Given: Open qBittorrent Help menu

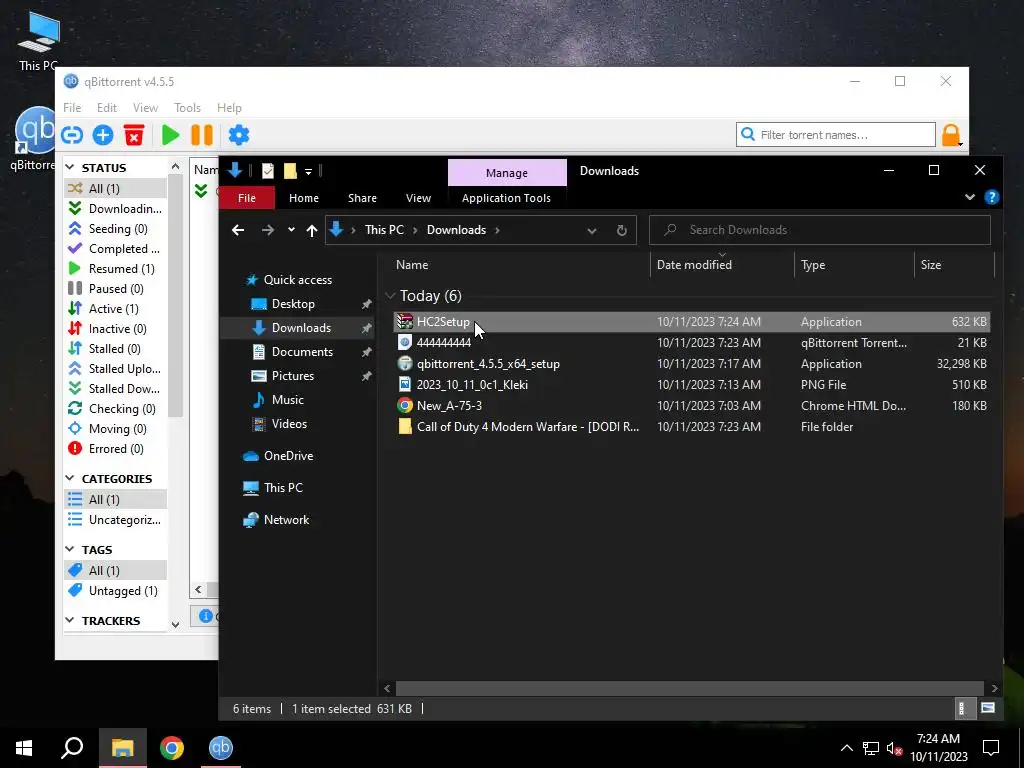Looking at the screenshot, I should tap(229, 108).
